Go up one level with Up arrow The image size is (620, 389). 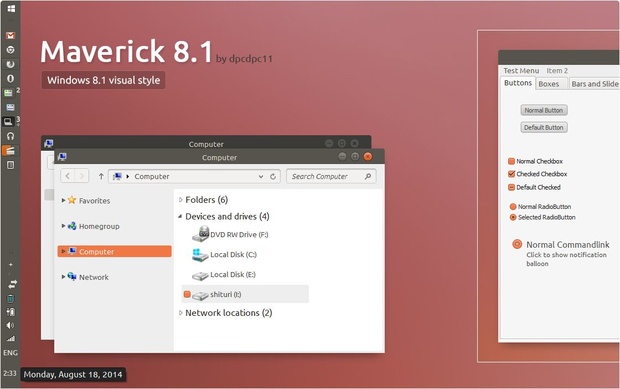[101, 176]
